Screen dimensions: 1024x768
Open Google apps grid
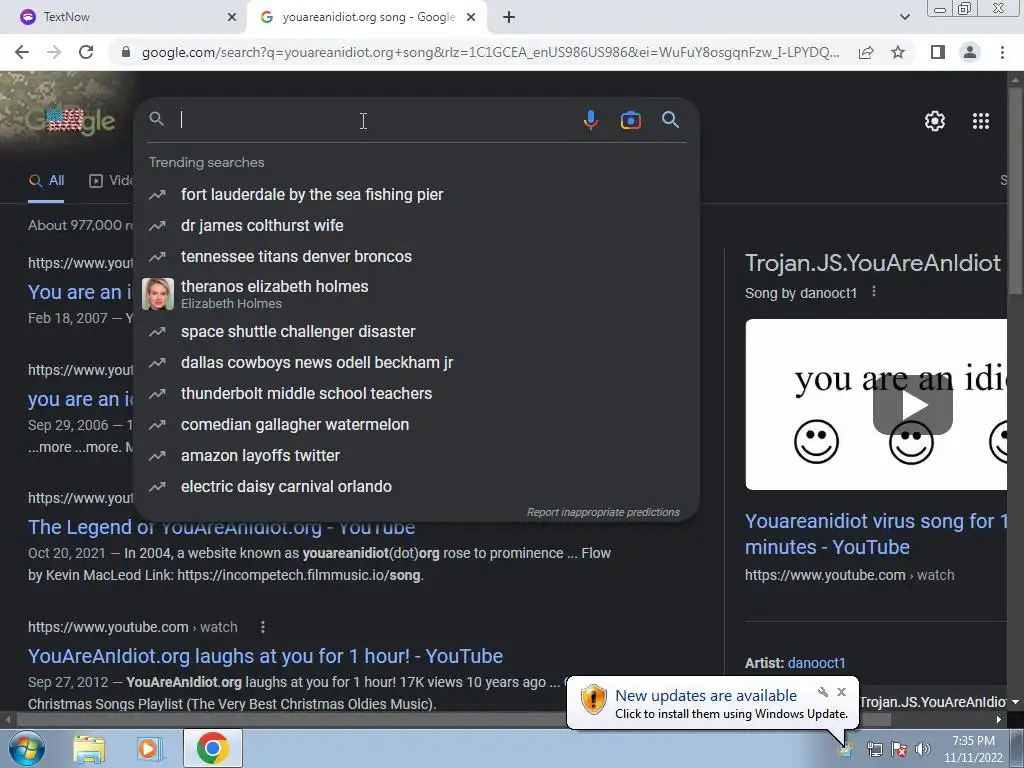pyautogui.click(x=981, y=121)
